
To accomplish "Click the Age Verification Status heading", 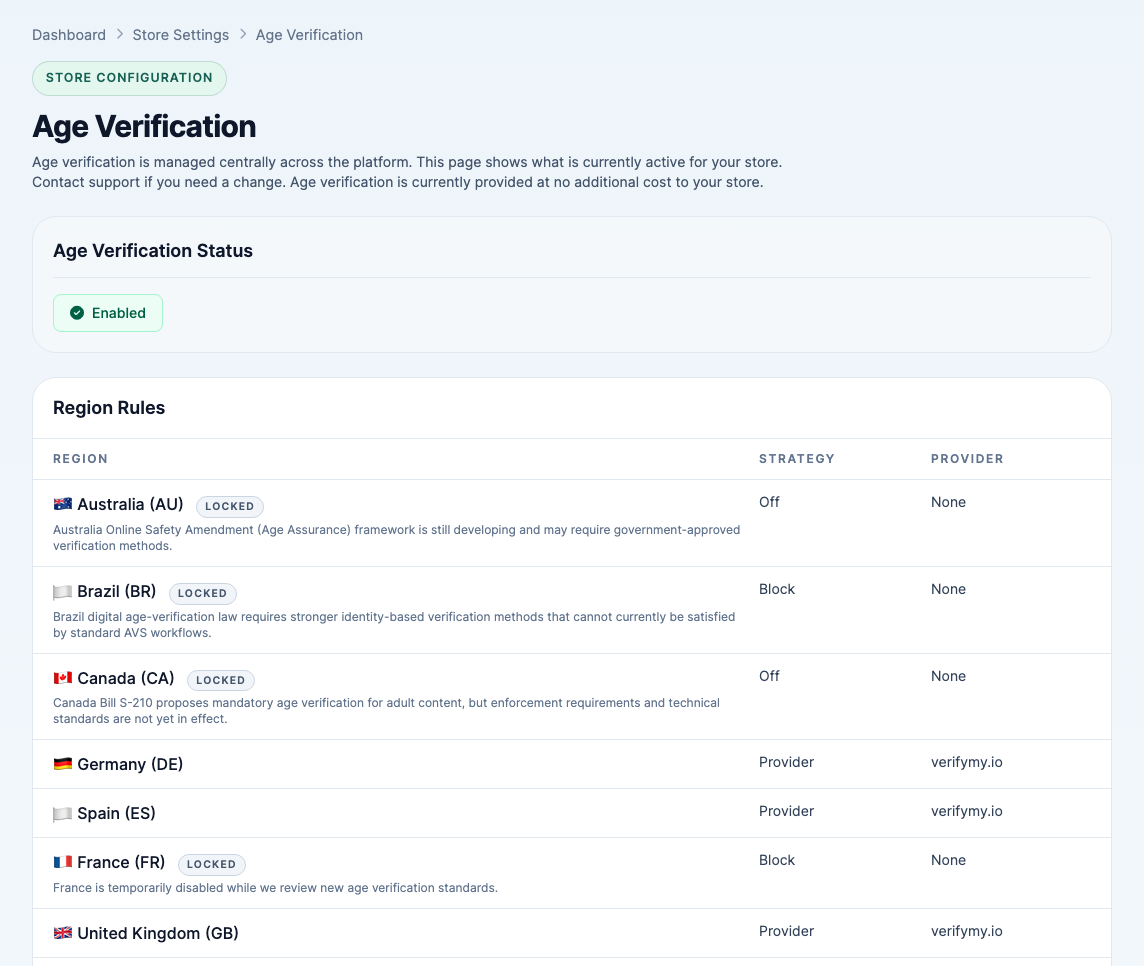I will [x=153, y=250].
